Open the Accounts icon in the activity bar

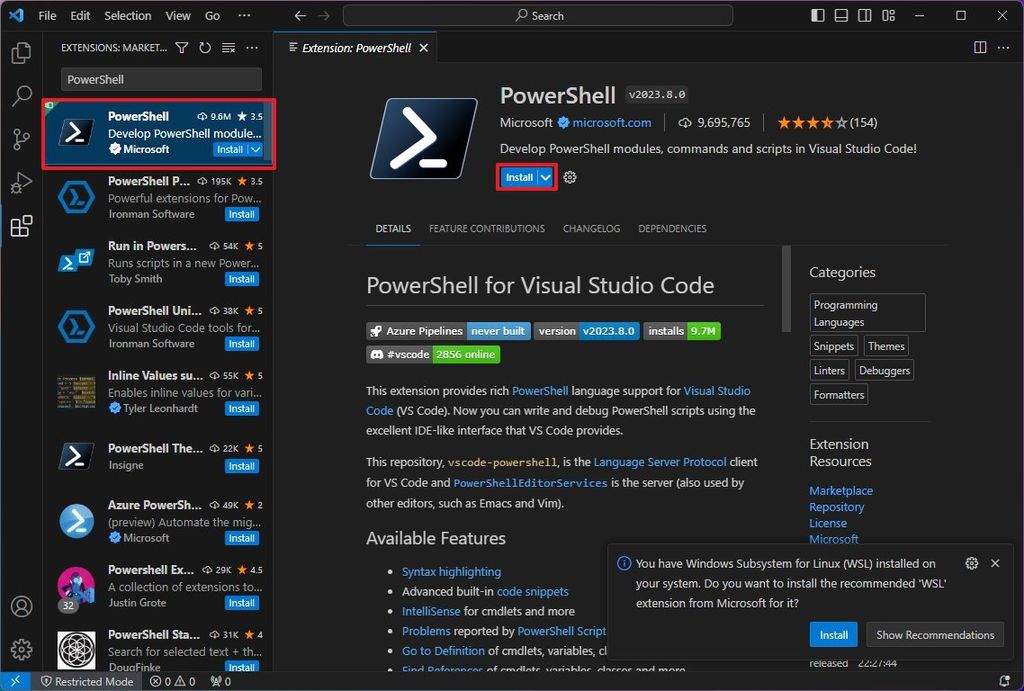click(x=22, y=606)
